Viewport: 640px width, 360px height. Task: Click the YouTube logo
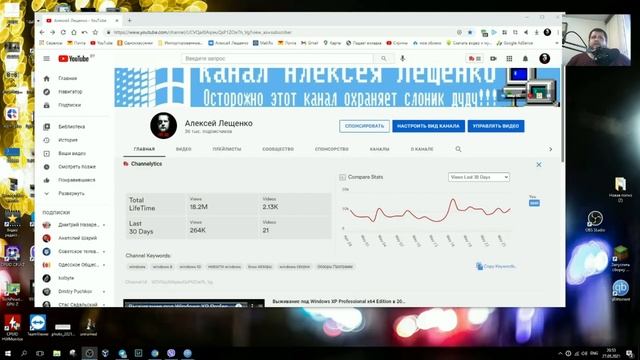[74, 59]
